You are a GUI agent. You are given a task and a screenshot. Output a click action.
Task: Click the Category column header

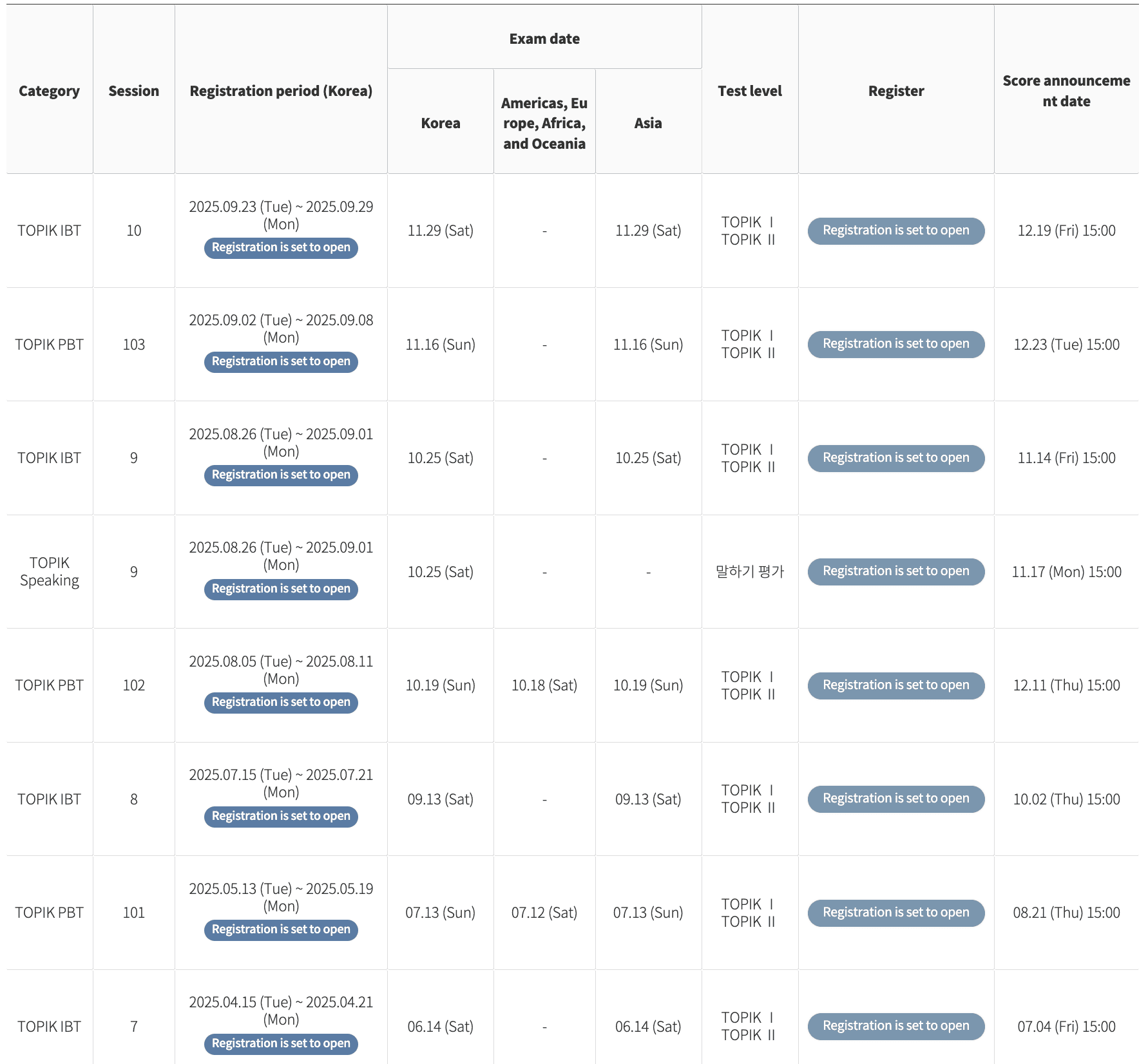tap(50, 91)
